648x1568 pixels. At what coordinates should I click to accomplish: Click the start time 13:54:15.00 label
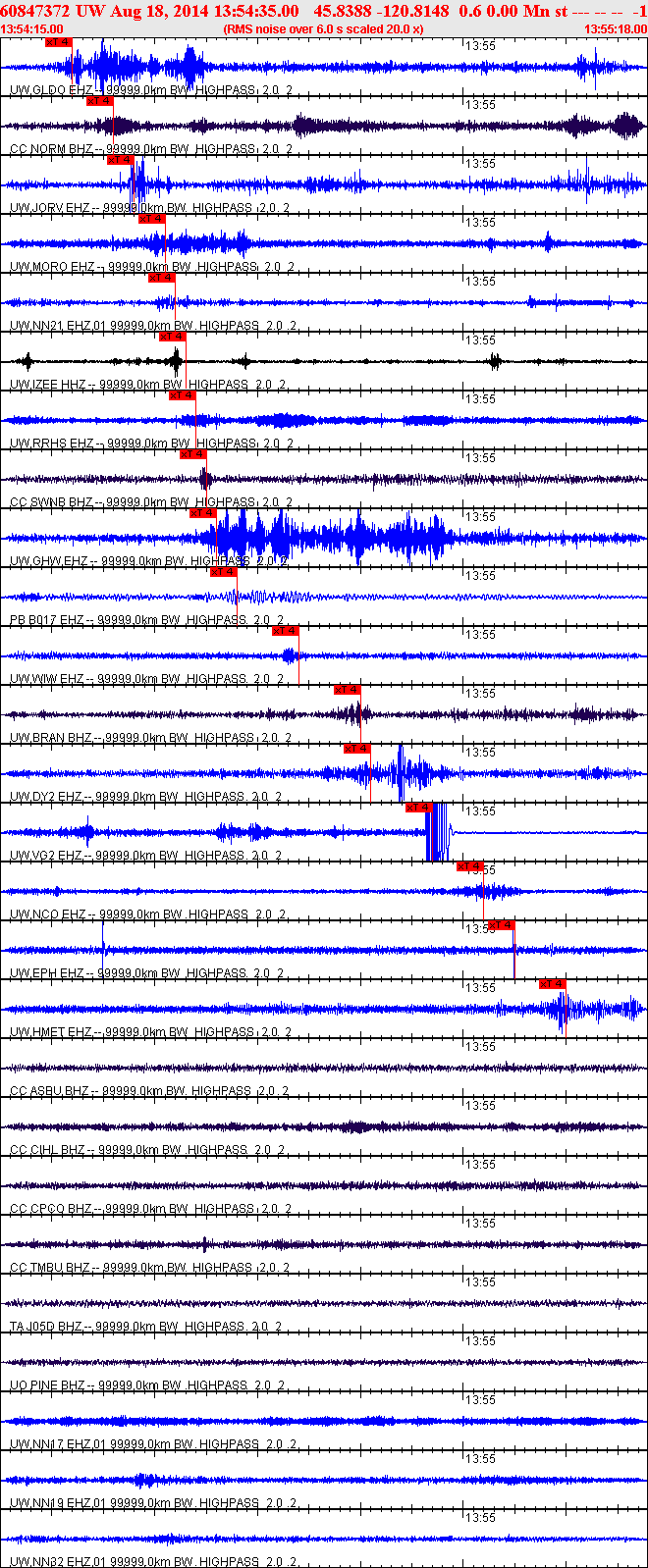click(30, 29)
